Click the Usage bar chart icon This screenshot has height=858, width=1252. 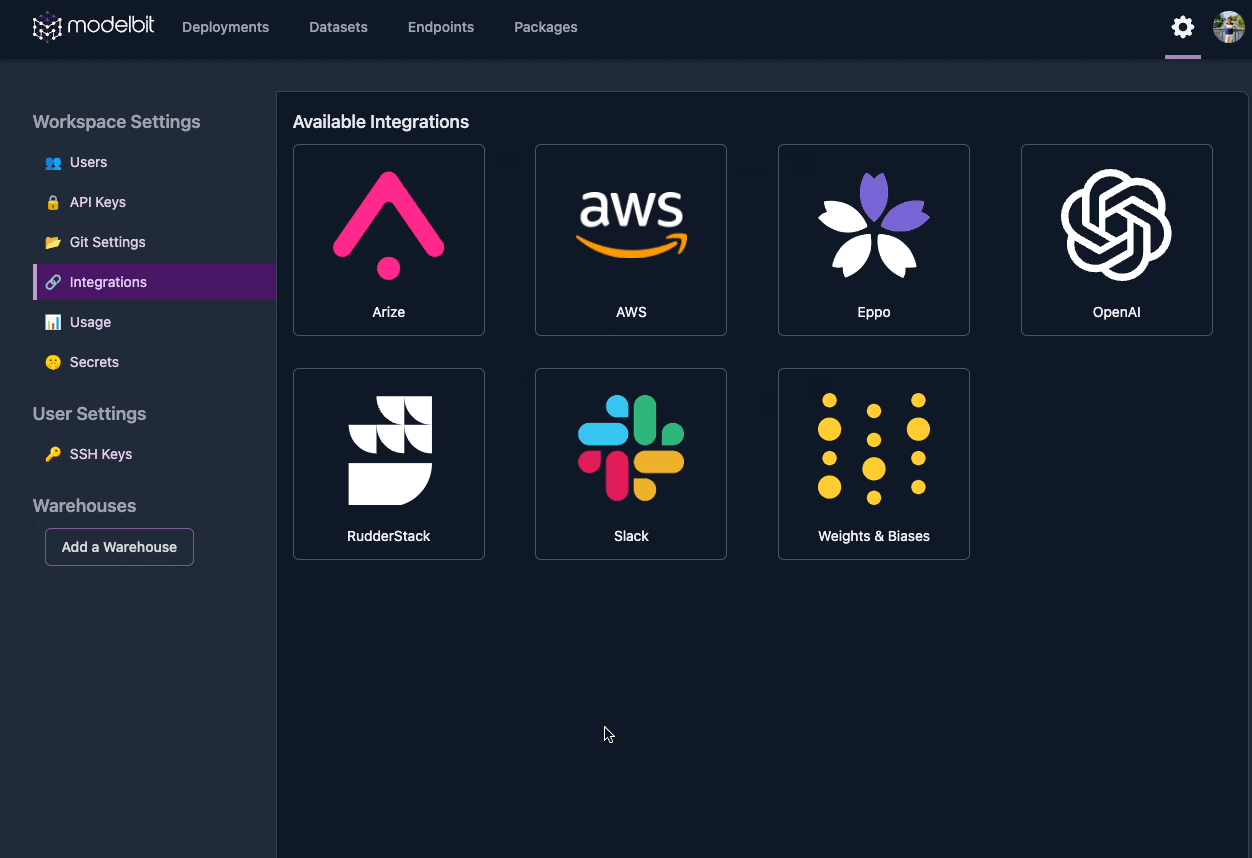53,322
